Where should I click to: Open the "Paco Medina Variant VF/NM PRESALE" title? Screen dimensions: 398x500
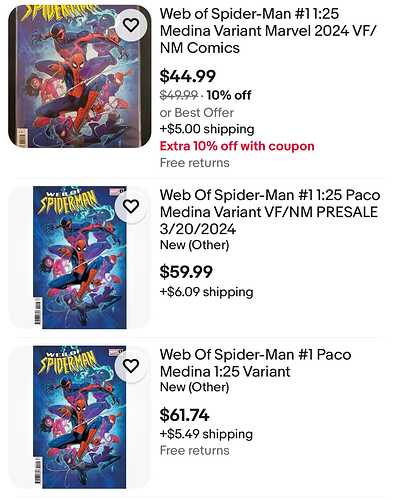tap(270, 212)
